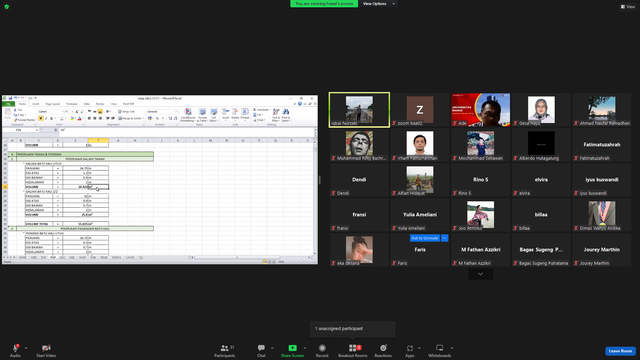Click Merge & Center in Excel ribbon

(131, 118)
